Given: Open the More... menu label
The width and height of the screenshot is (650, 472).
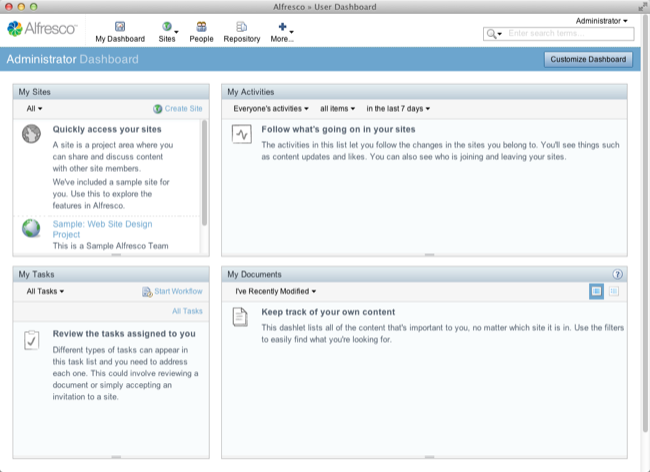Looking at the screenshot, I should coord(282,39).
